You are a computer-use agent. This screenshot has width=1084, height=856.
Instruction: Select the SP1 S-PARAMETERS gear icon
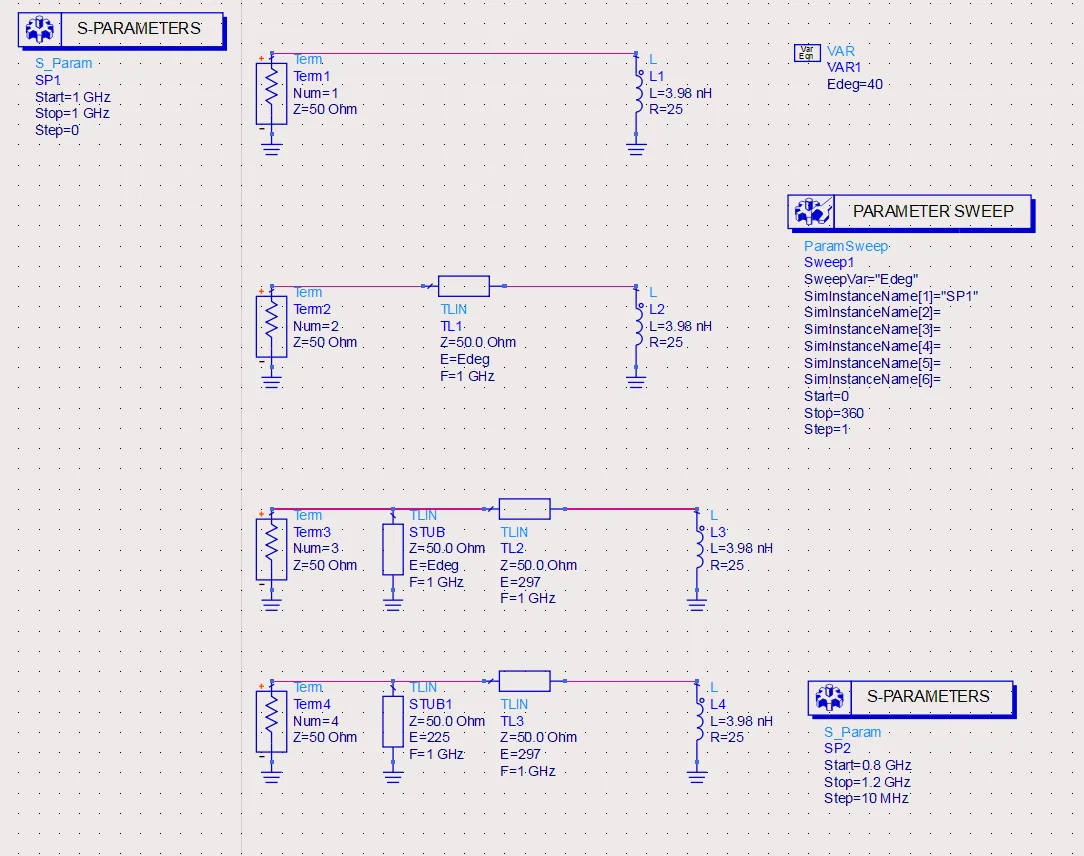pyautogui.click(x=40, y=30)
